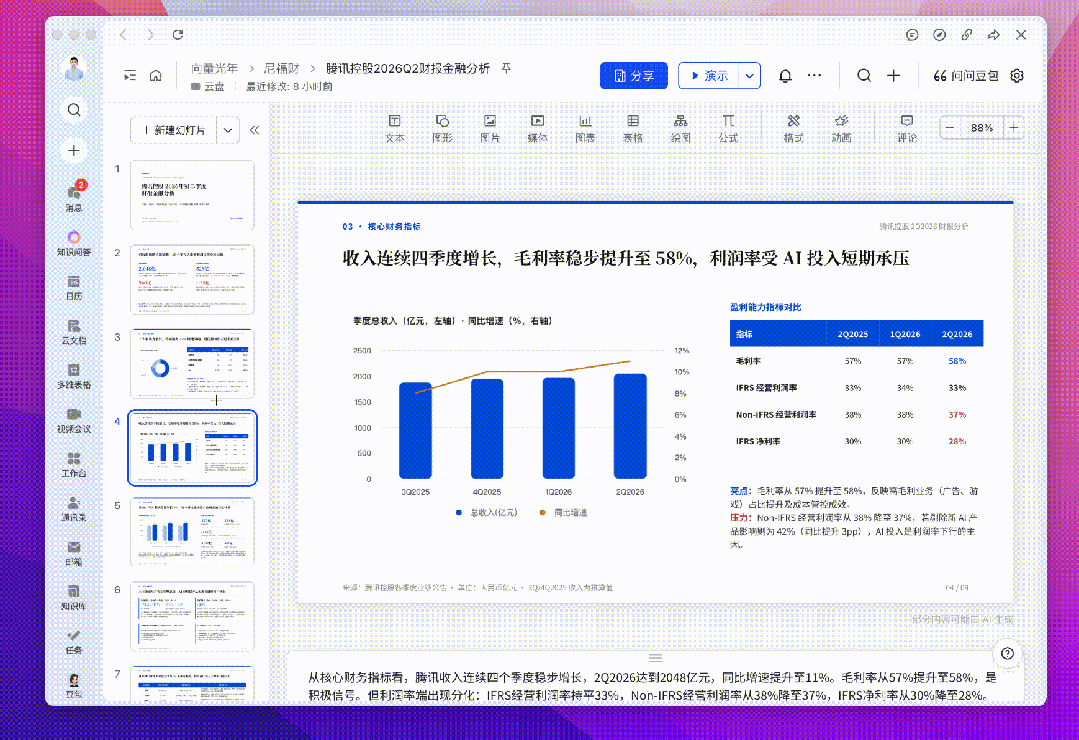Image resolution: width=1079 pixels, height=740 pixels.
Task: Select slide 3 thumbnail
Action: 192,363
